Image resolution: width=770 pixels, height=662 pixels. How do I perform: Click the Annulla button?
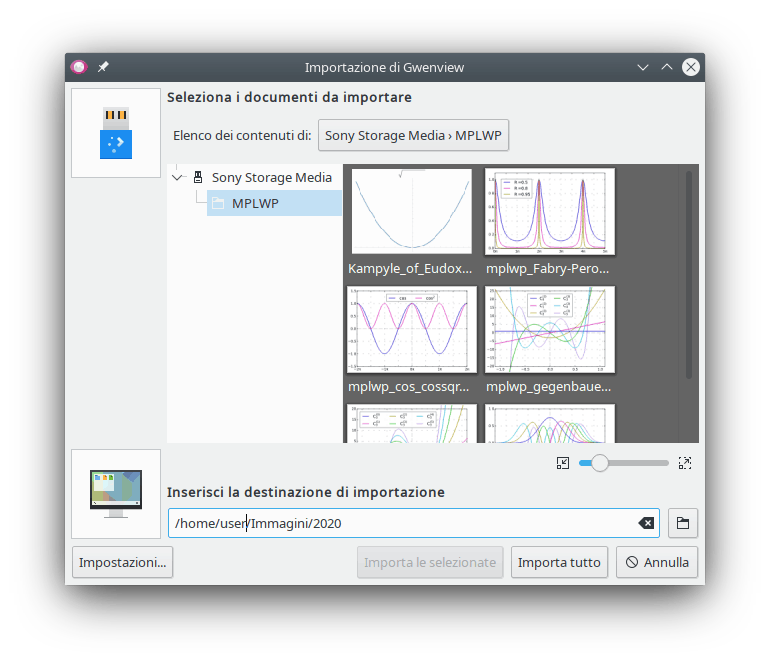tap(657, 562)
